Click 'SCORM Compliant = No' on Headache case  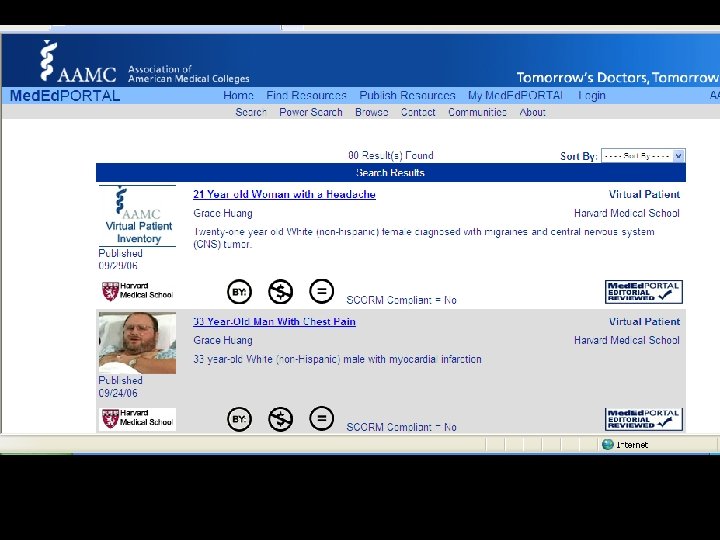pos(401,300)
